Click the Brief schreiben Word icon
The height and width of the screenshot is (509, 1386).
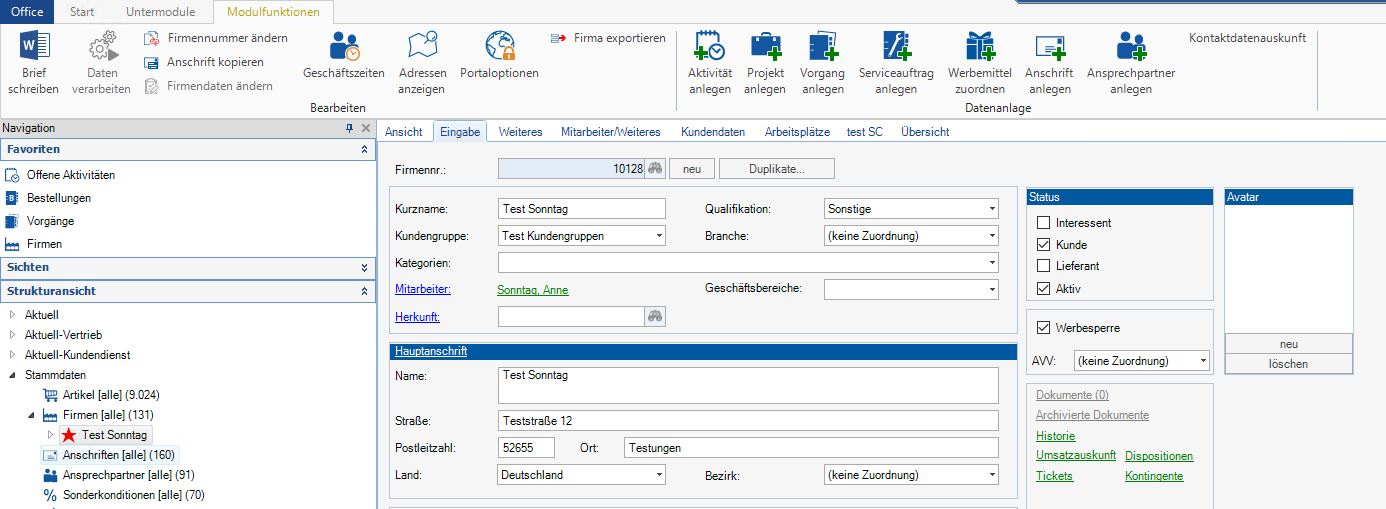click(33, 47)
